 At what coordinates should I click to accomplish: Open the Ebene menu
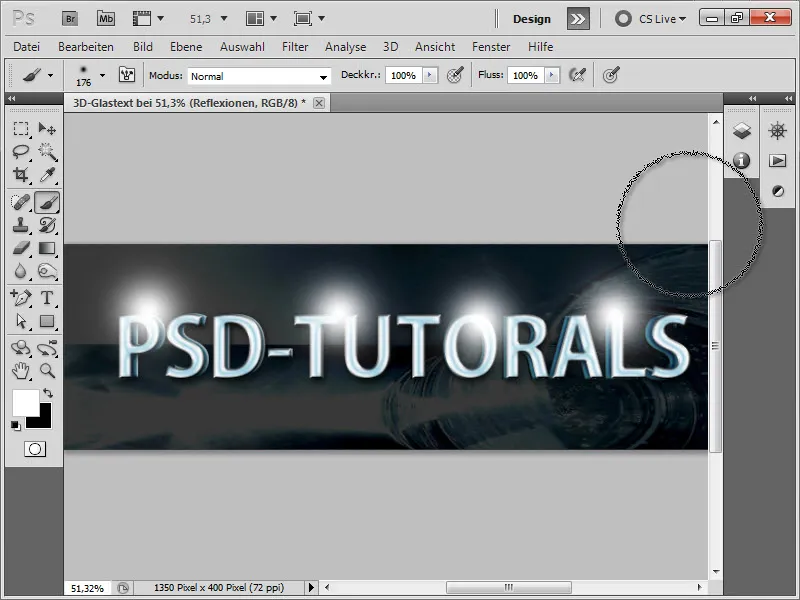click(x=186, y=47)
